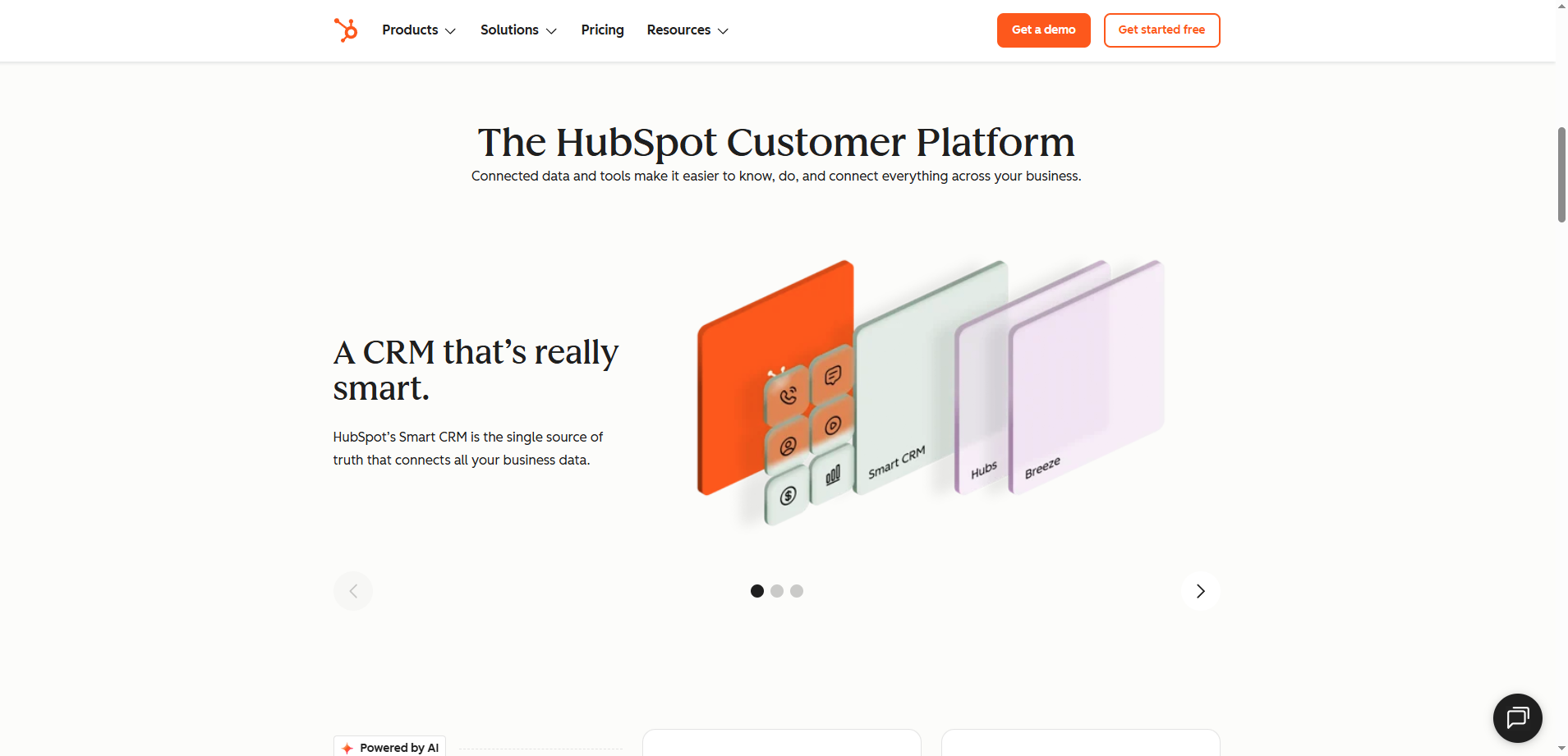1568x756 pixels.
Task: Click the dollar sign icon tile
Action: click(x=788, y=496)
